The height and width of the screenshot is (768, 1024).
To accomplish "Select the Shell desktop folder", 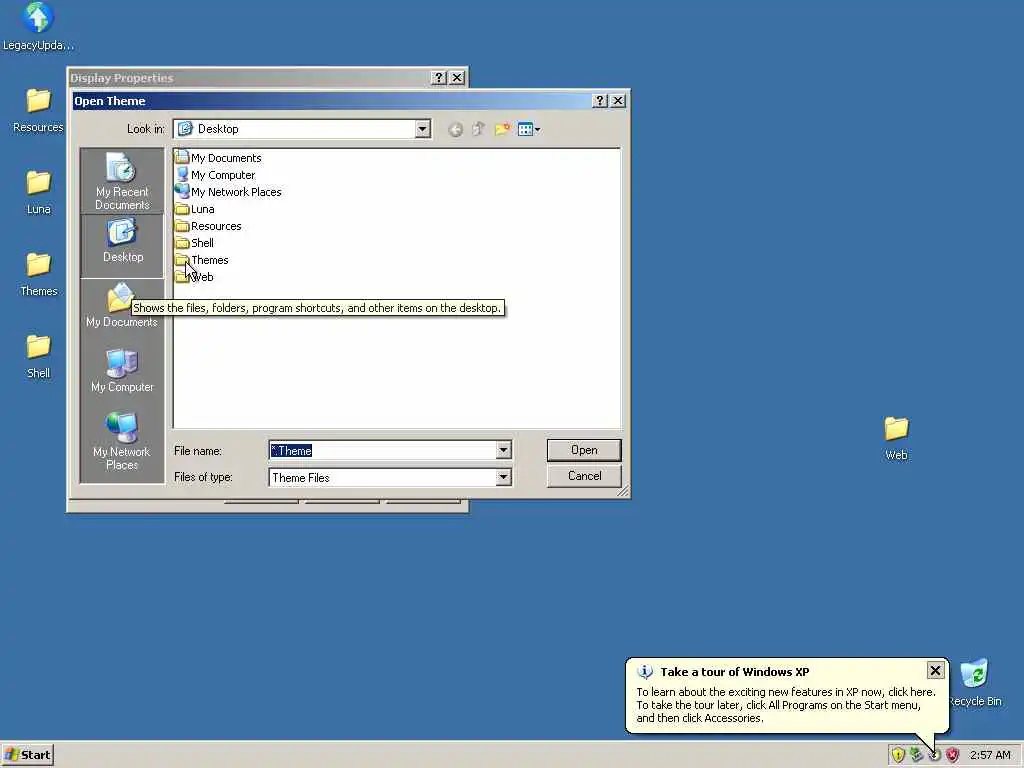I will [x=38, y=357].
